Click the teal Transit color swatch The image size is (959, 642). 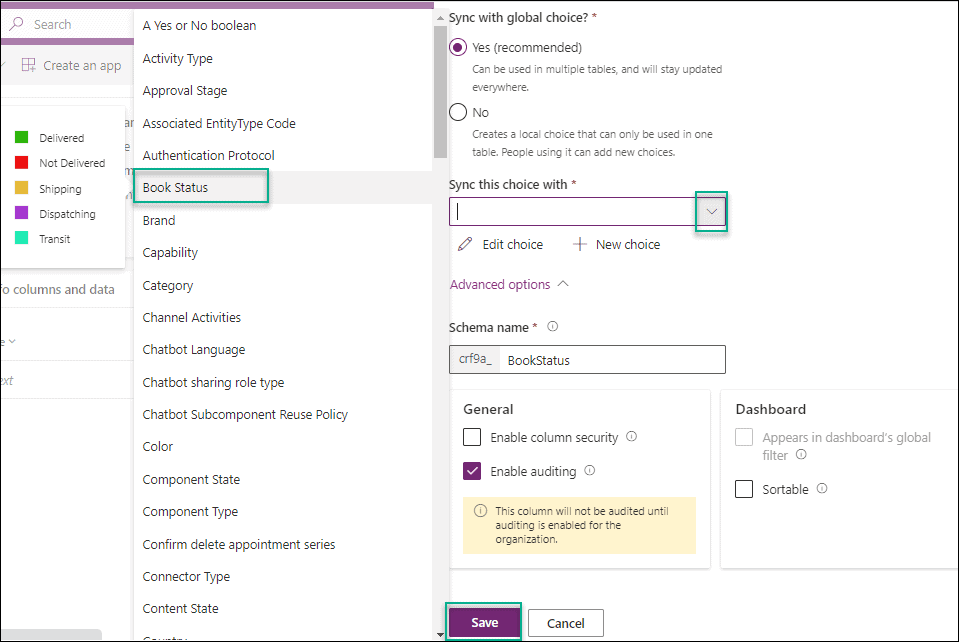[x=21, y=238]
